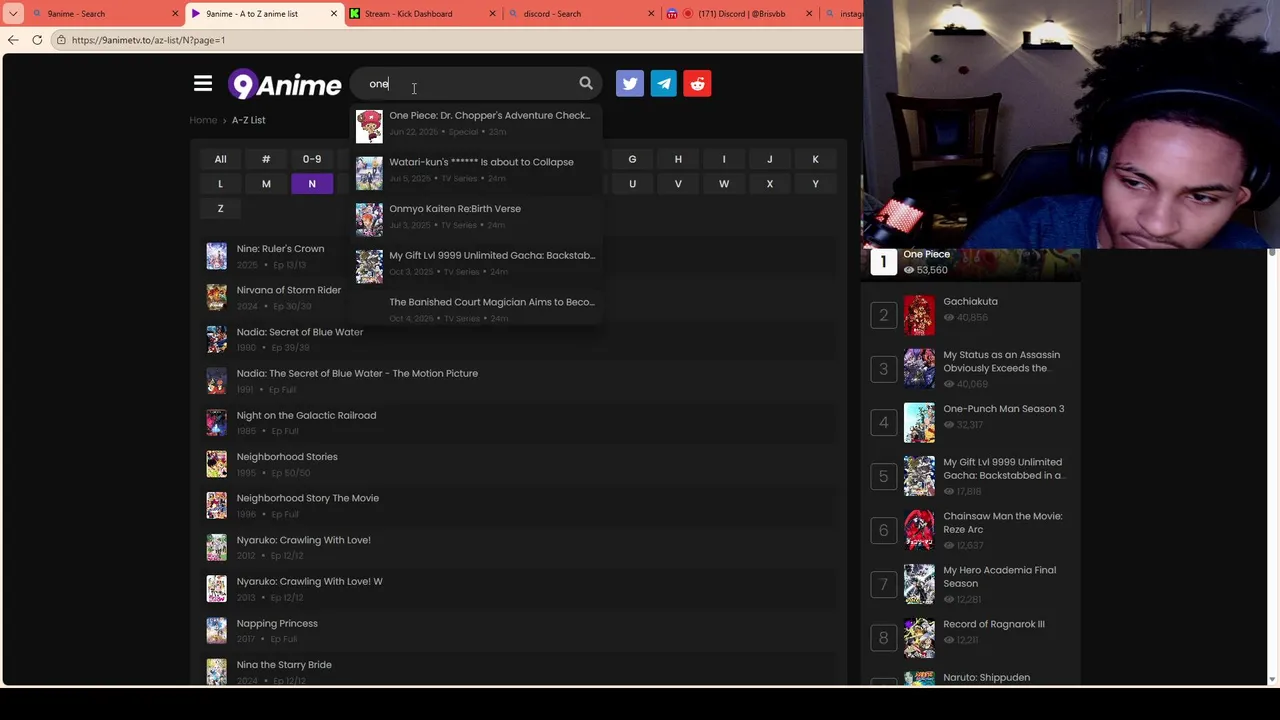Click the 9Anime logo
The width and height of the screenshot is (1280, 720).
285,85
